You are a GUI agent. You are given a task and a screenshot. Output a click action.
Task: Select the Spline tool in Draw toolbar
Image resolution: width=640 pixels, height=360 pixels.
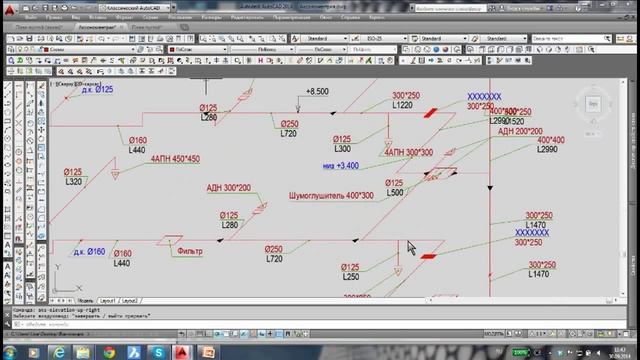tap(8, 156)
